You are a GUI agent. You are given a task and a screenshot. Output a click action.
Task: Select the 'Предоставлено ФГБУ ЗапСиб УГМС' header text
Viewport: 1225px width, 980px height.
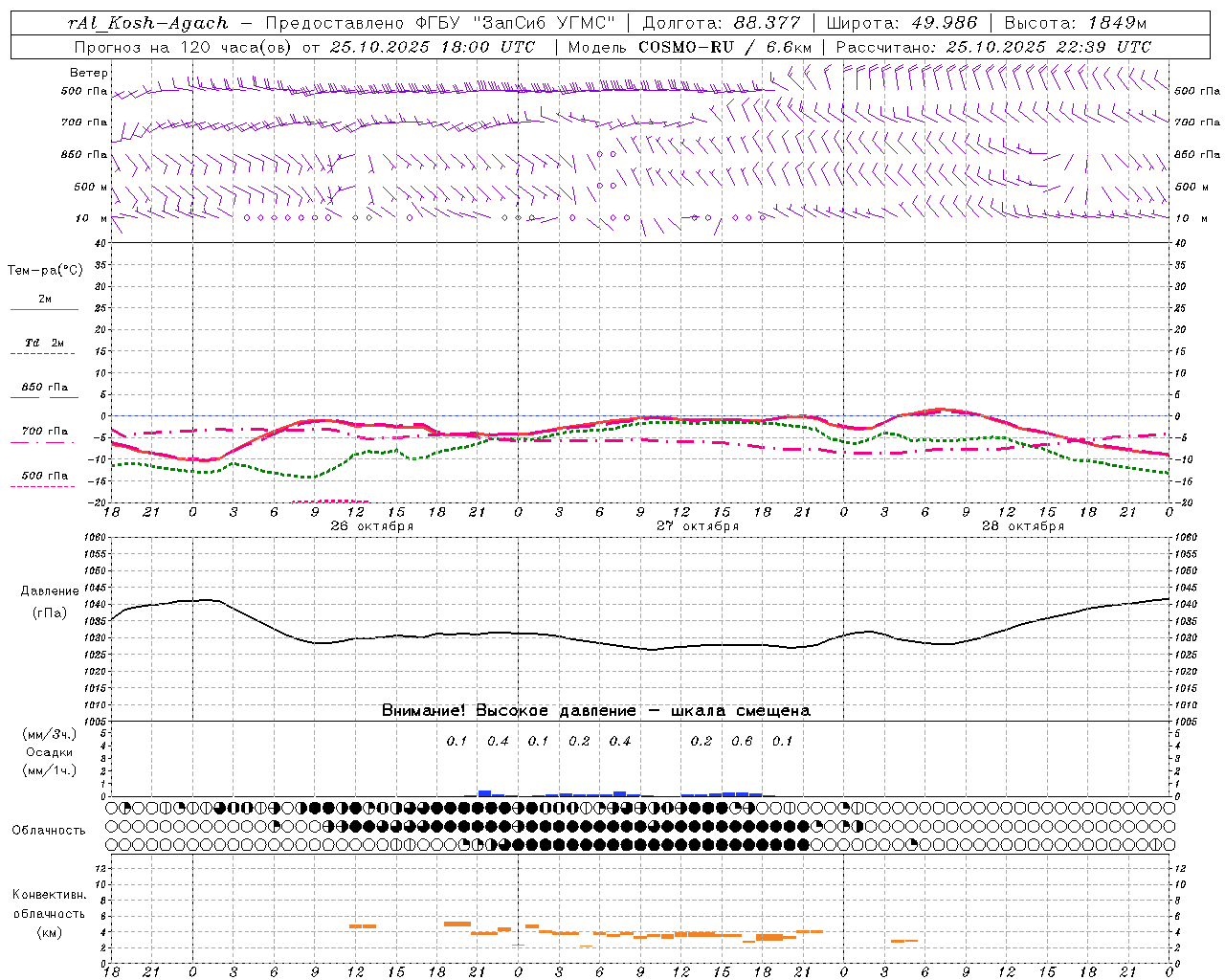click(x=439, y=23)
